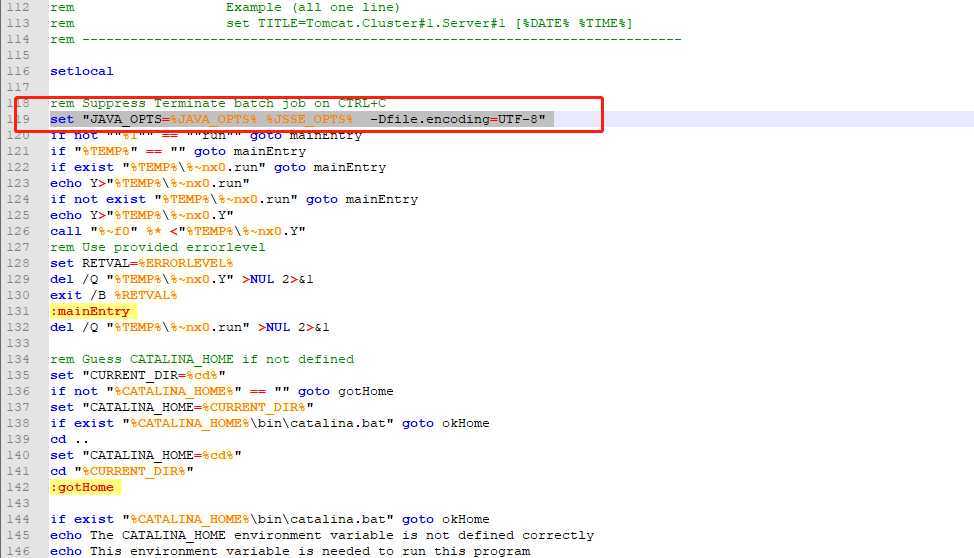Click 'set "CATALINA_HOME=%cd%"' on line 140

pos(146,455)
